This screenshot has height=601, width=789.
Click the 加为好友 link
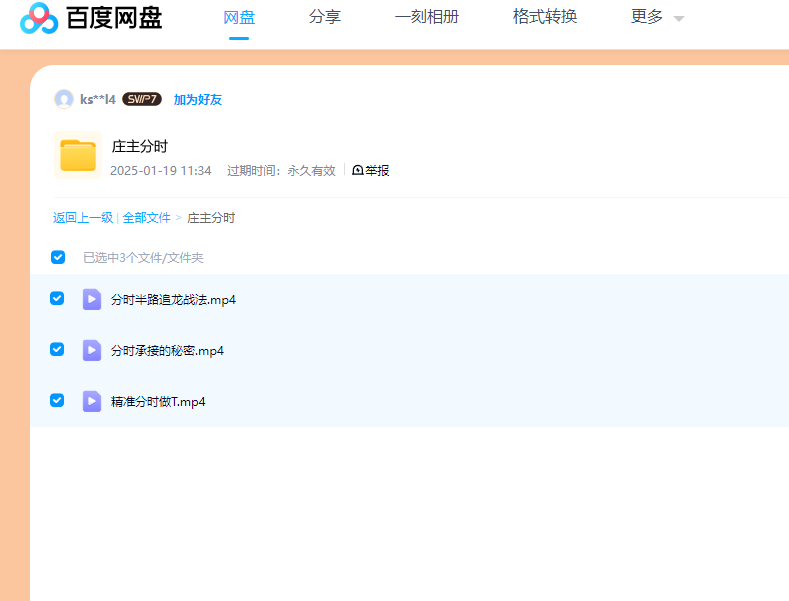[x=198, y=100]
